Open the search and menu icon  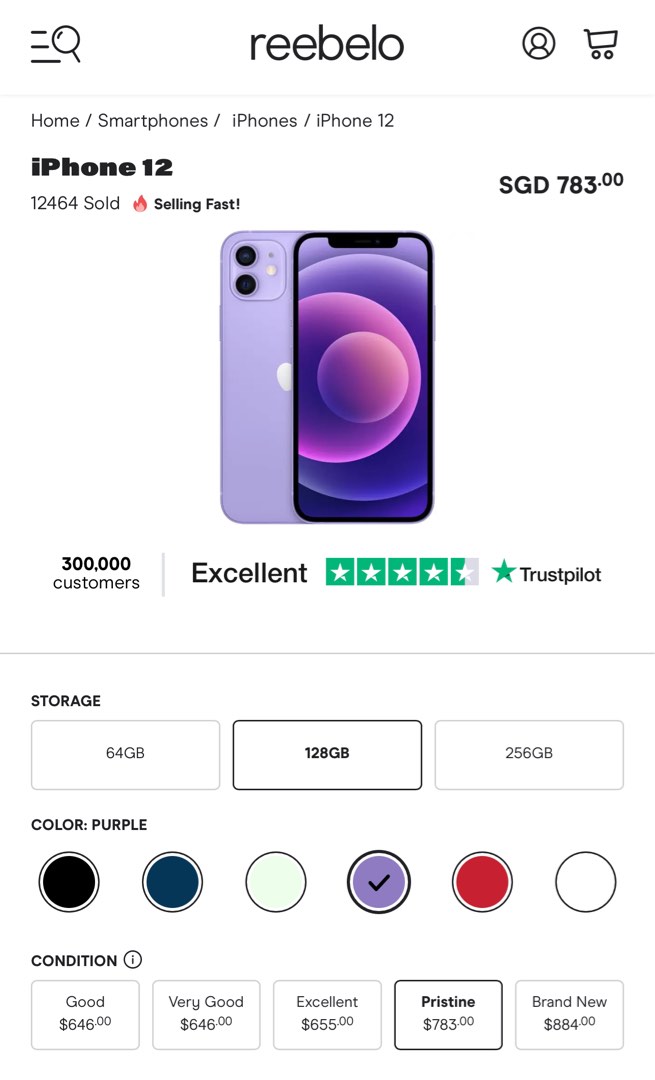pos(55,44)
